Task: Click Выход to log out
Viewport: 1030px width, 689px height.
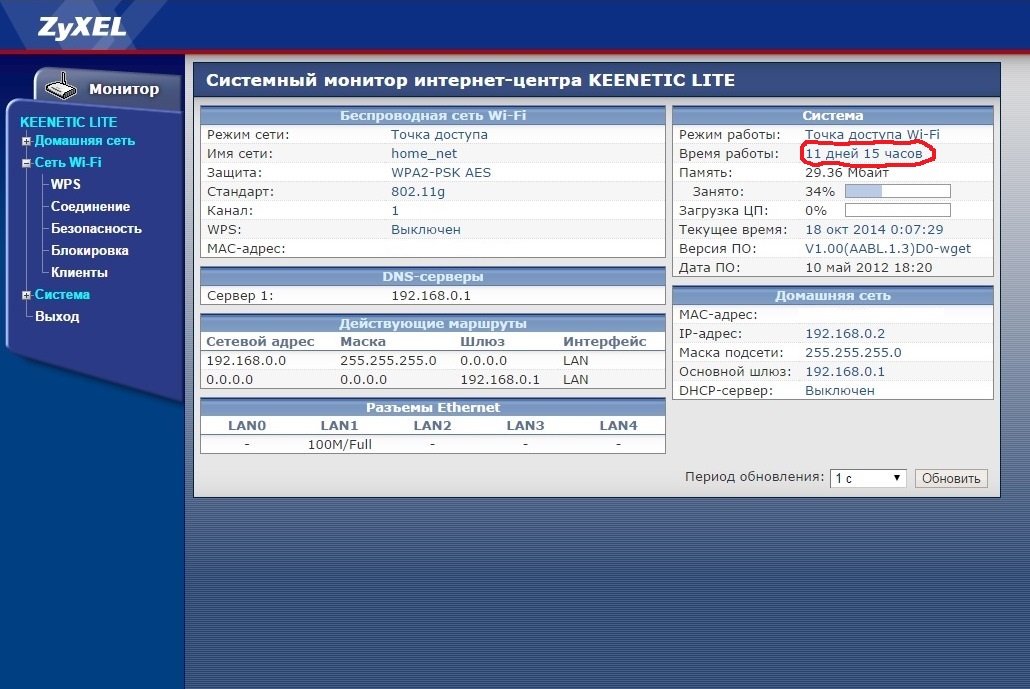Action: pos(57,317)
